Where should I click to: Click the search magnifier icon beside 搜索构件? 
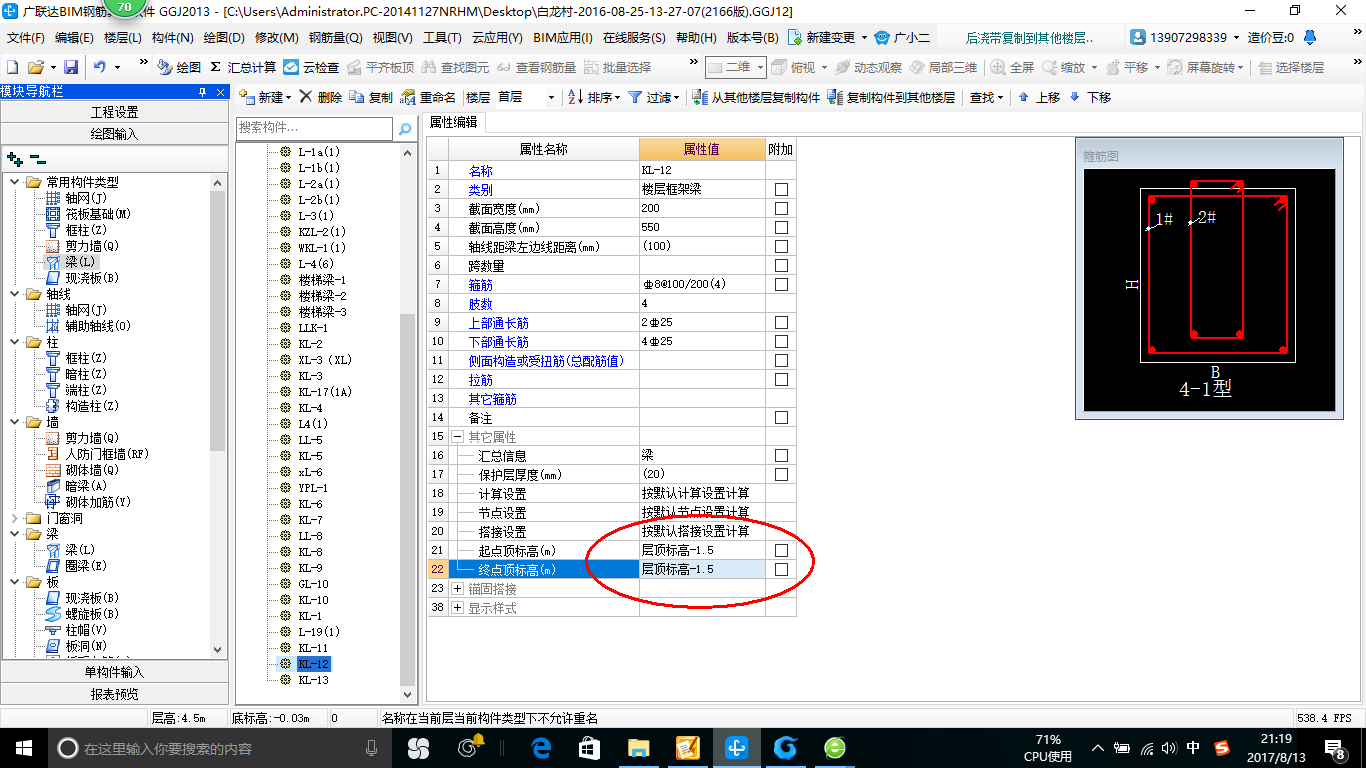pos(405,129)
